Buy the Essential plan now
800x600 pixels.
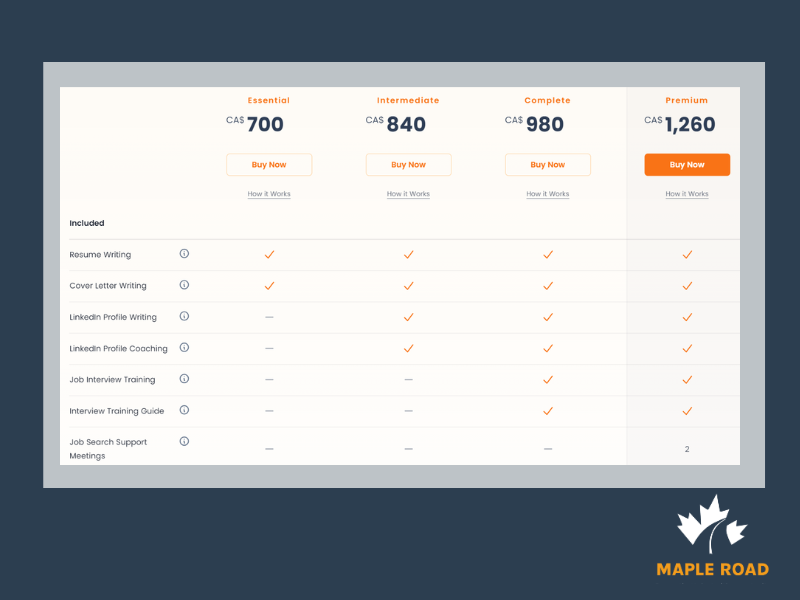(x=269, y=165)
